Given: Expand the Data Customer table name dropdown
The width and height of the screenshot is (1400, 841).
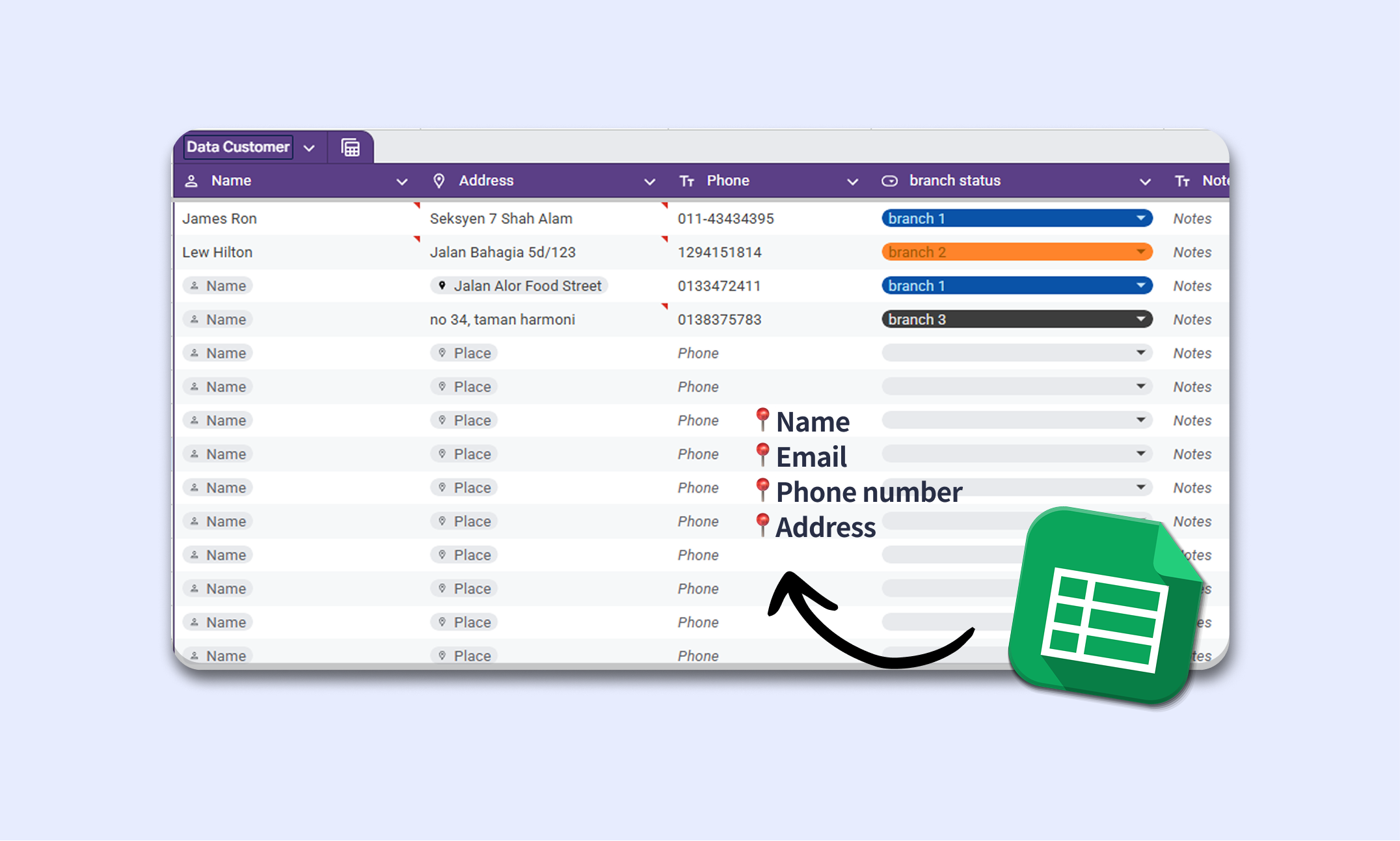Looking at the screenshot, I should pos(310,148).
